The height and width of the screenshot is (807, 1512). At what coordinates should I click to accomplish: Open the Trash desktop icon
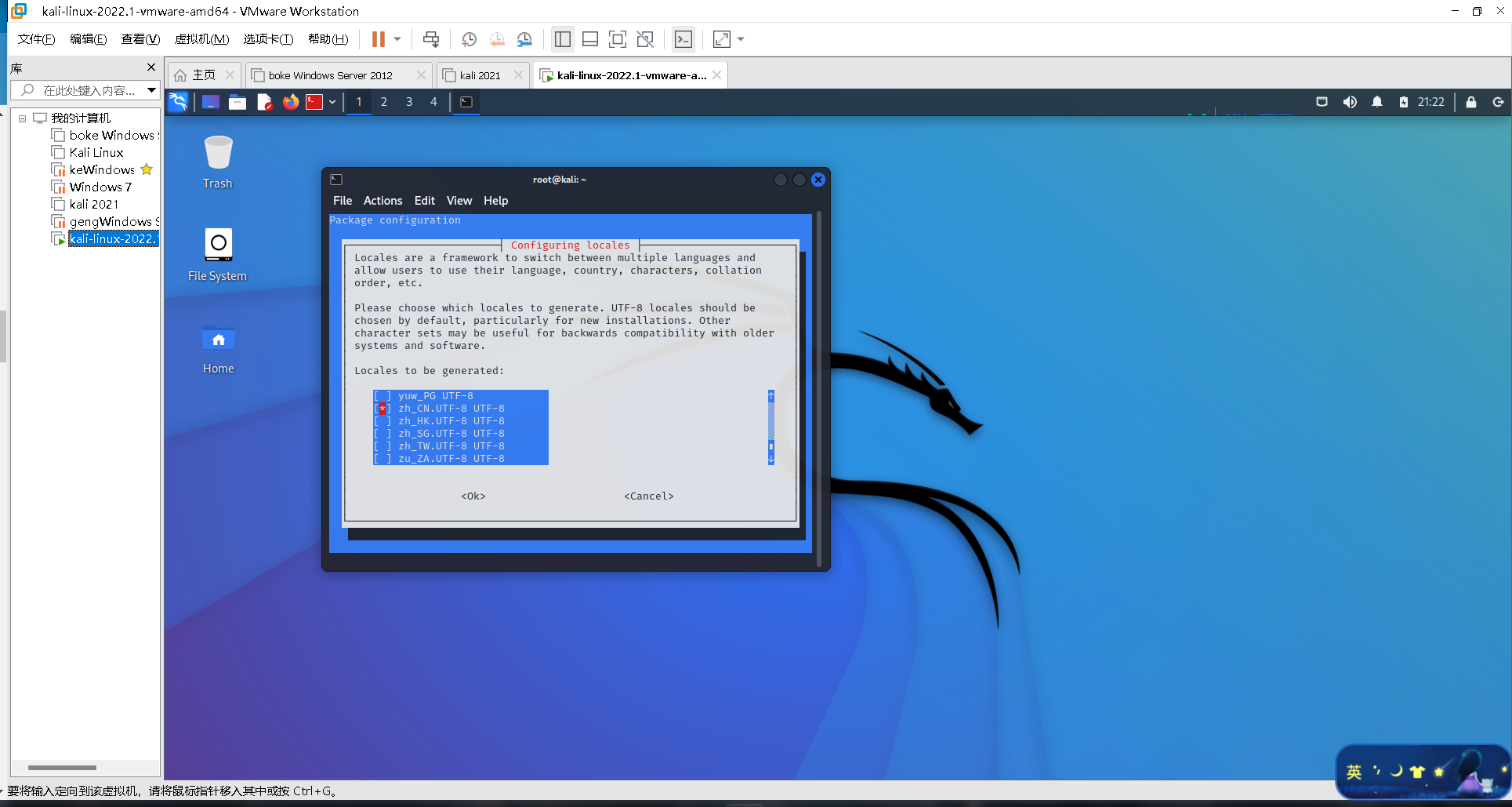[x=218, y=162]
